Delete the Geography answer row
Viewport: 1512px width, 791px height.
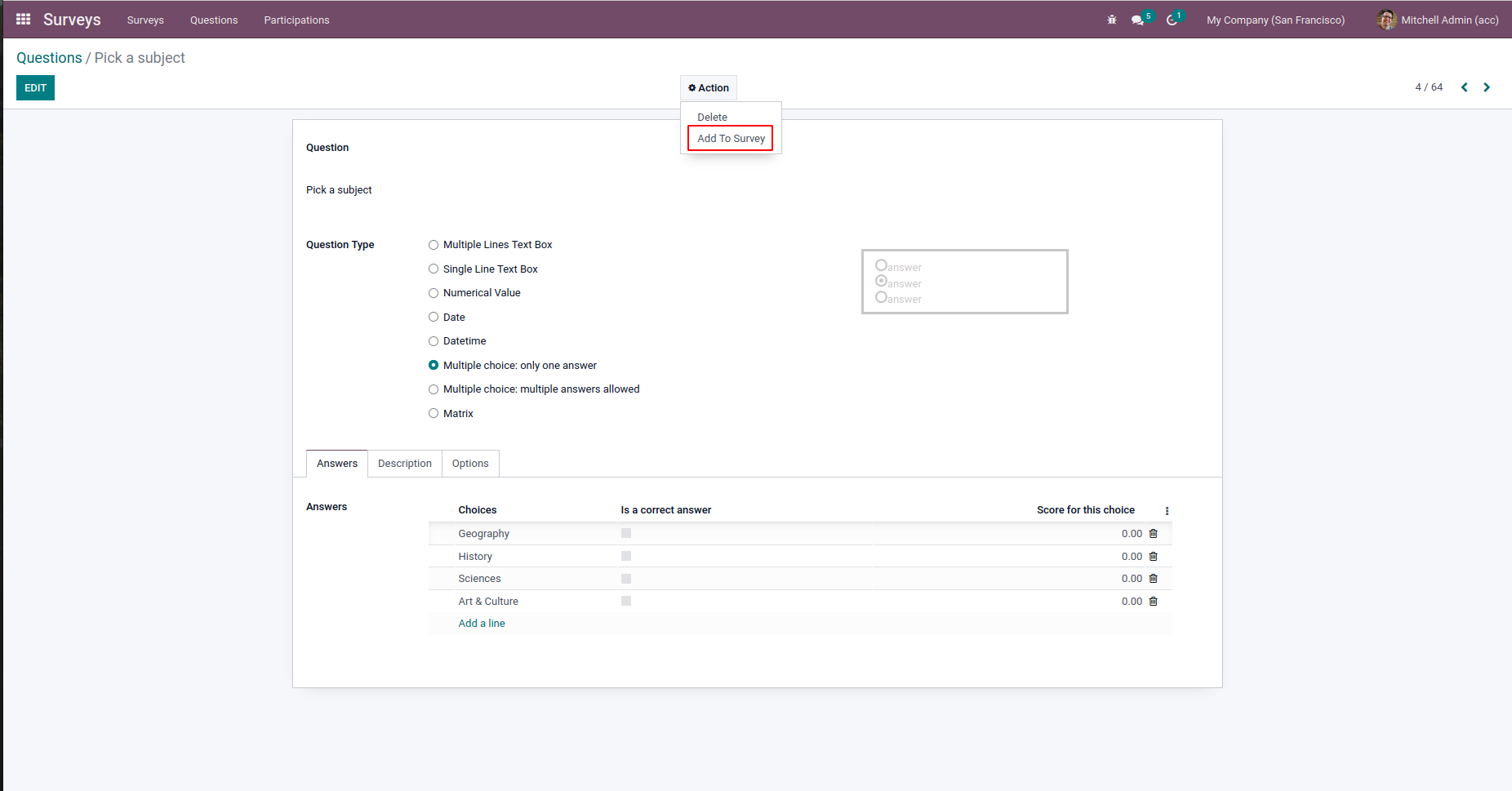(1153, 534)
